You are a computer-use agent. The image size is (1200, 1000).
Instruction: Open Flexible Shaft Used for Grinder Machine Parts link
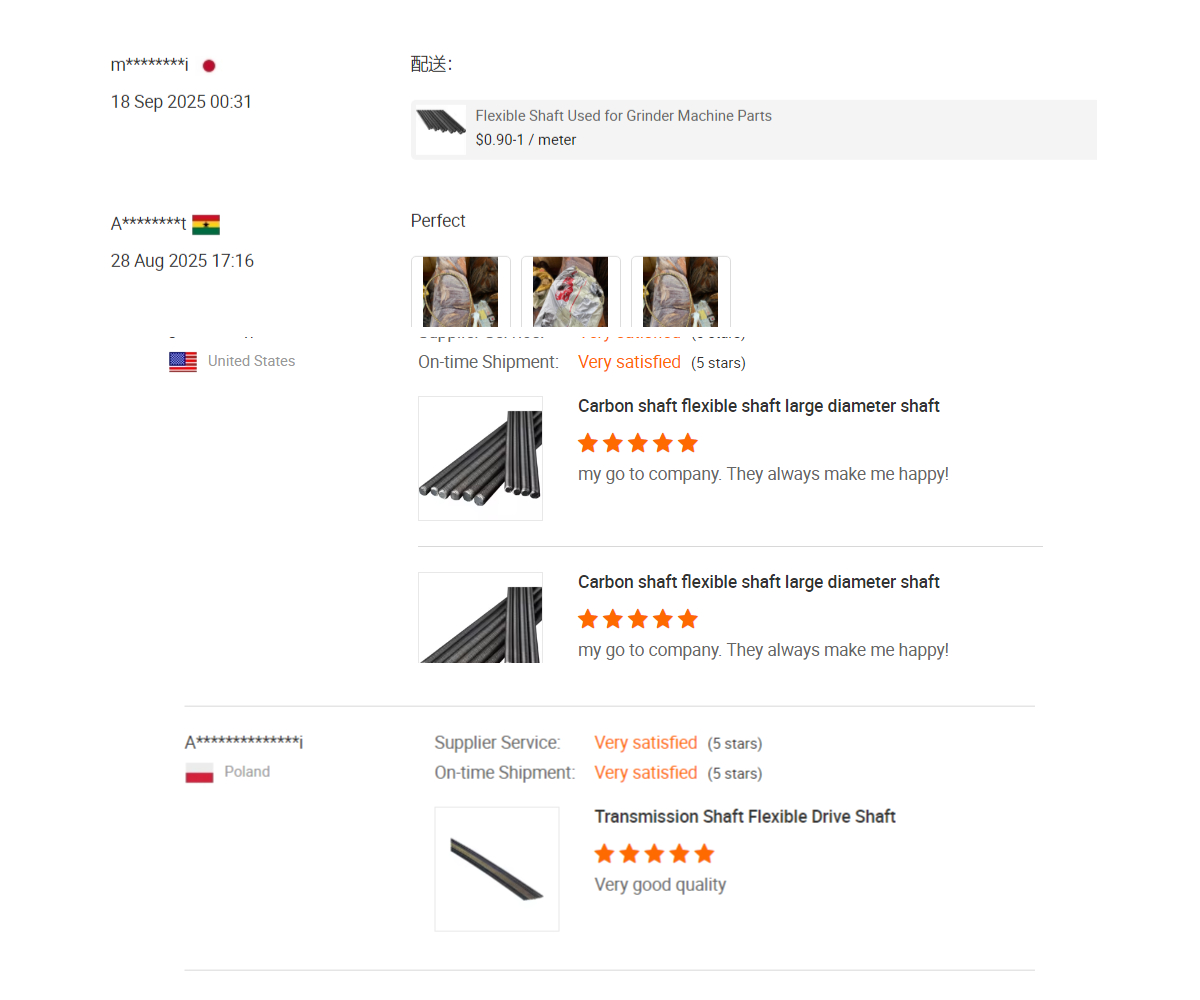pyautogui.click(x=623, y=116)
